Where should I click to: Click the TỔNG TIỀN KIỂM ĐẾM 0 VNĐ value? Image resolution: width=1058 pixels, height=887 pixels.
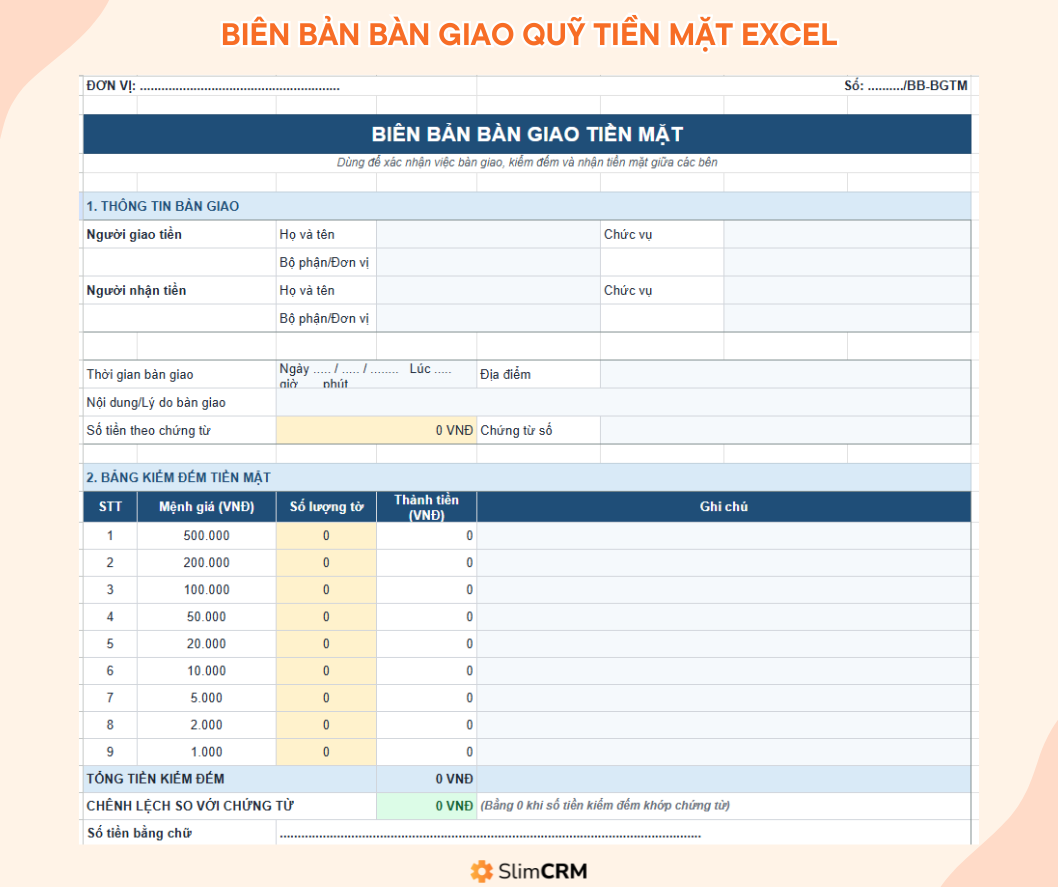pyautogui.click(x=426, y=779)
